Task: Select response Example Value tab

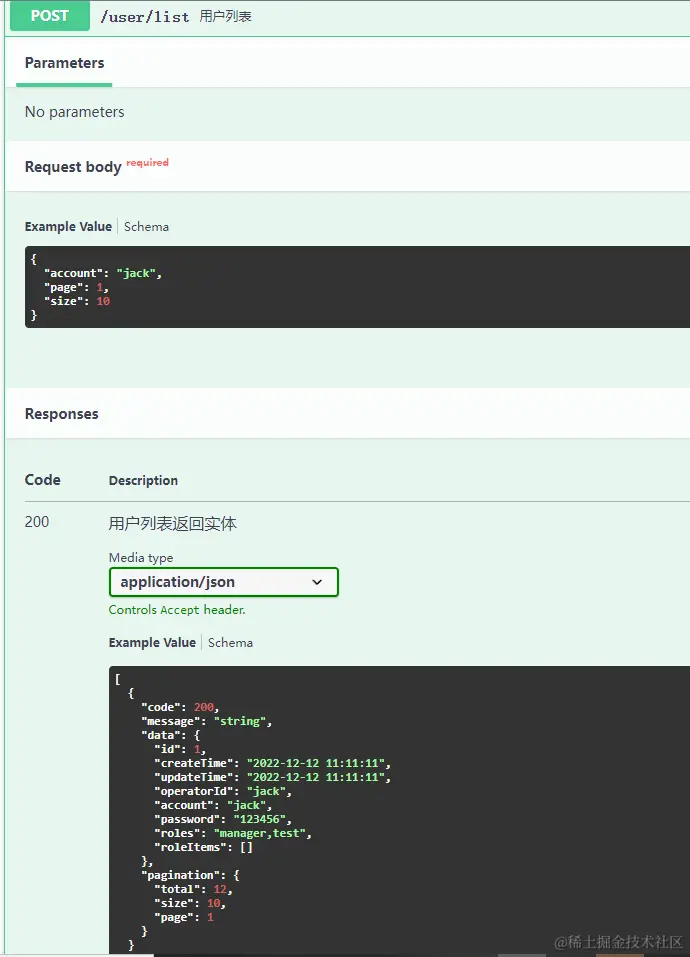Action: [x=152, y=643]
